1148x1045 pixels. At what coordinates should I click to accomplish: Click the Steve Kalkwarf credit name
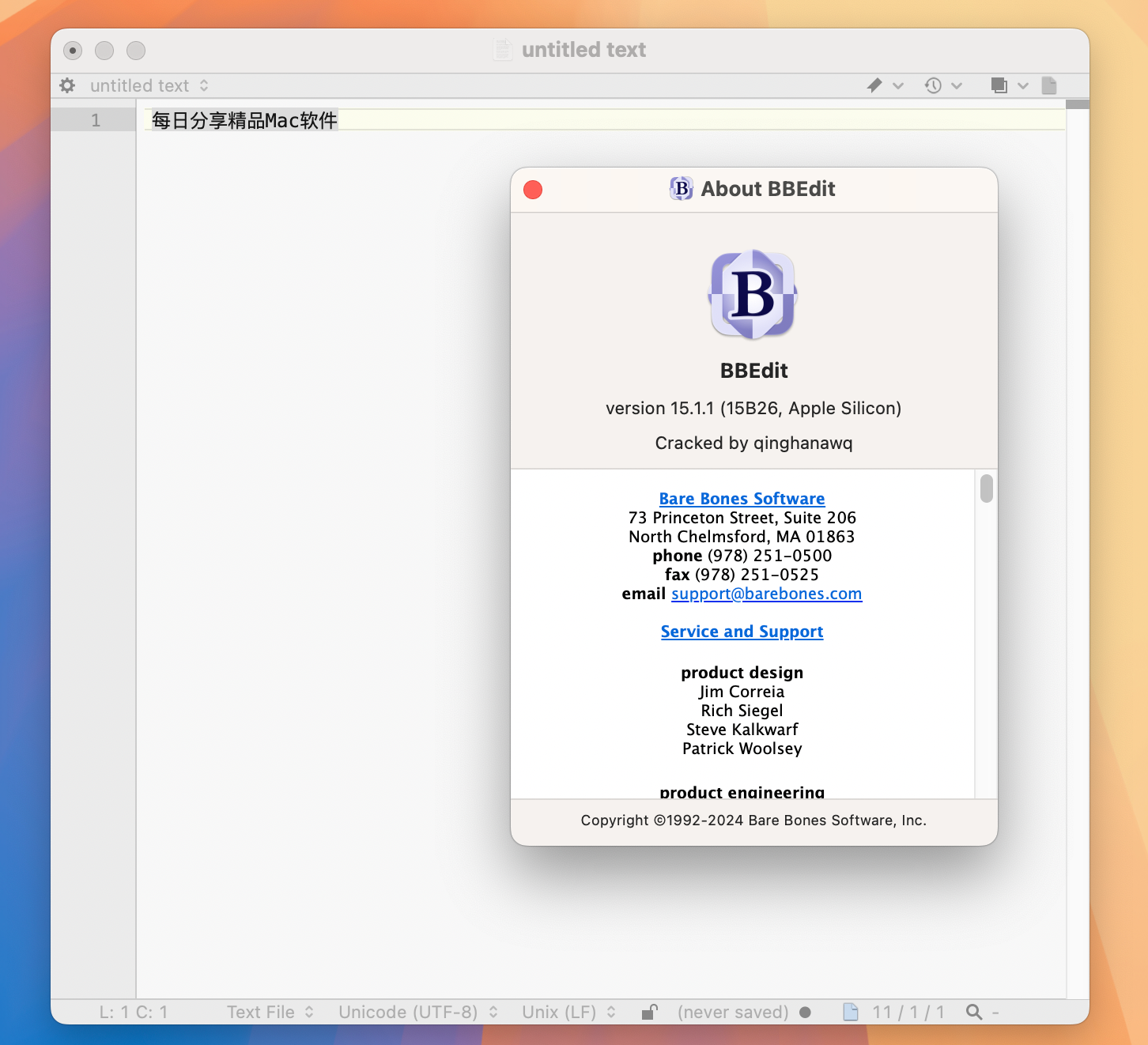tap(742, 730)
